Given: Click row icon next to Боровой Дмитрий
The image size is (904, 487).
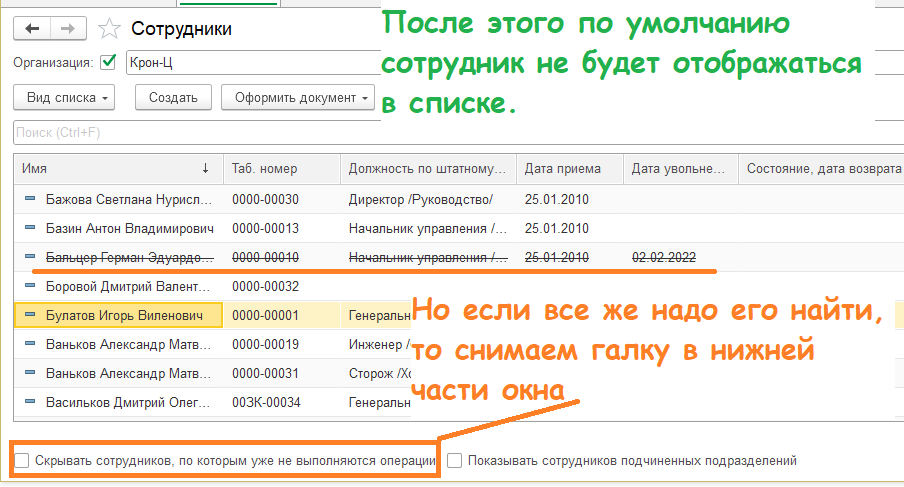Looking at the screenshot, I should pyautogui.click(x=30, y=286).
